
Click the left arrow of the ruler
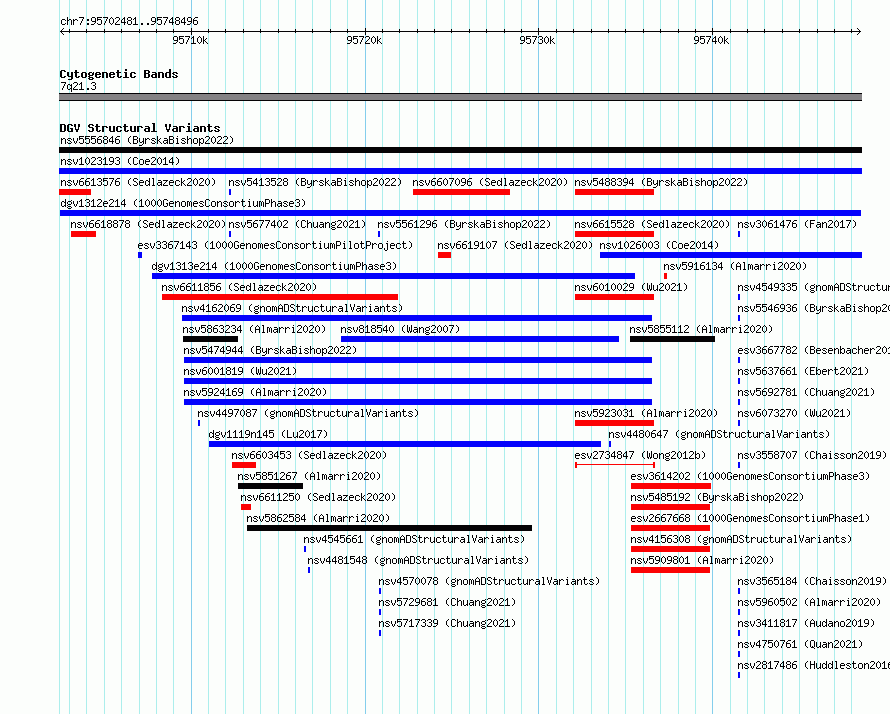[63, 31]
